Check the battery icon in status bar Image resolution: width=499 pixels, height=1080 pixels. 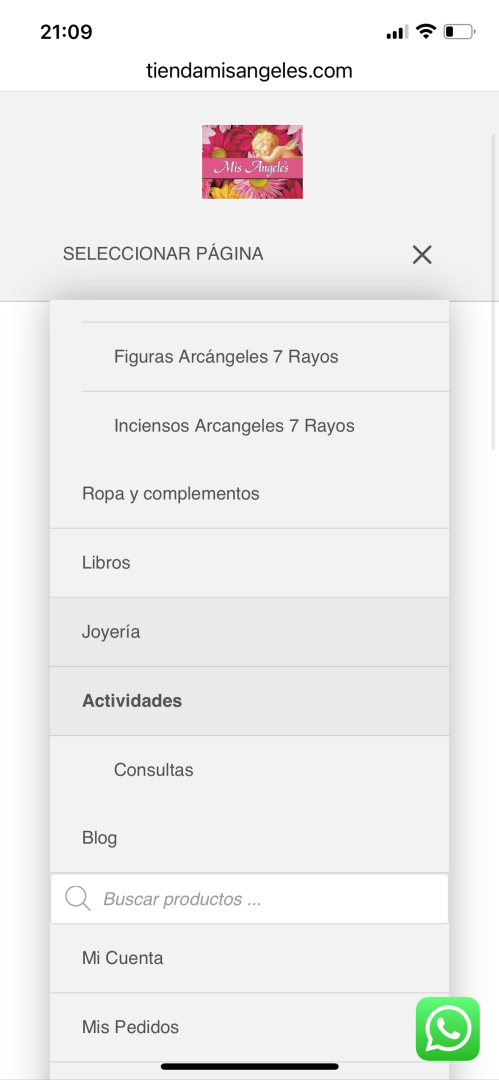(459, 32)
